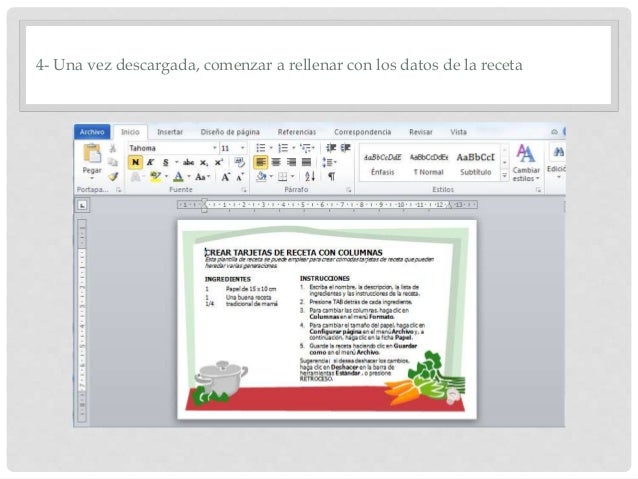Toggle italic formatting (K button)

148,161
